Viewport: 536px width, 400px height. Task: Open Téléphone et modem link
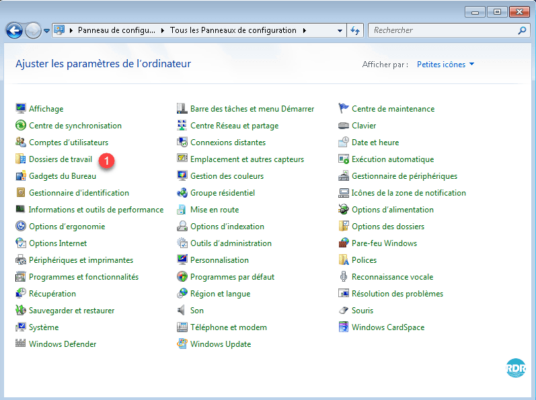(x=228, y=327)
